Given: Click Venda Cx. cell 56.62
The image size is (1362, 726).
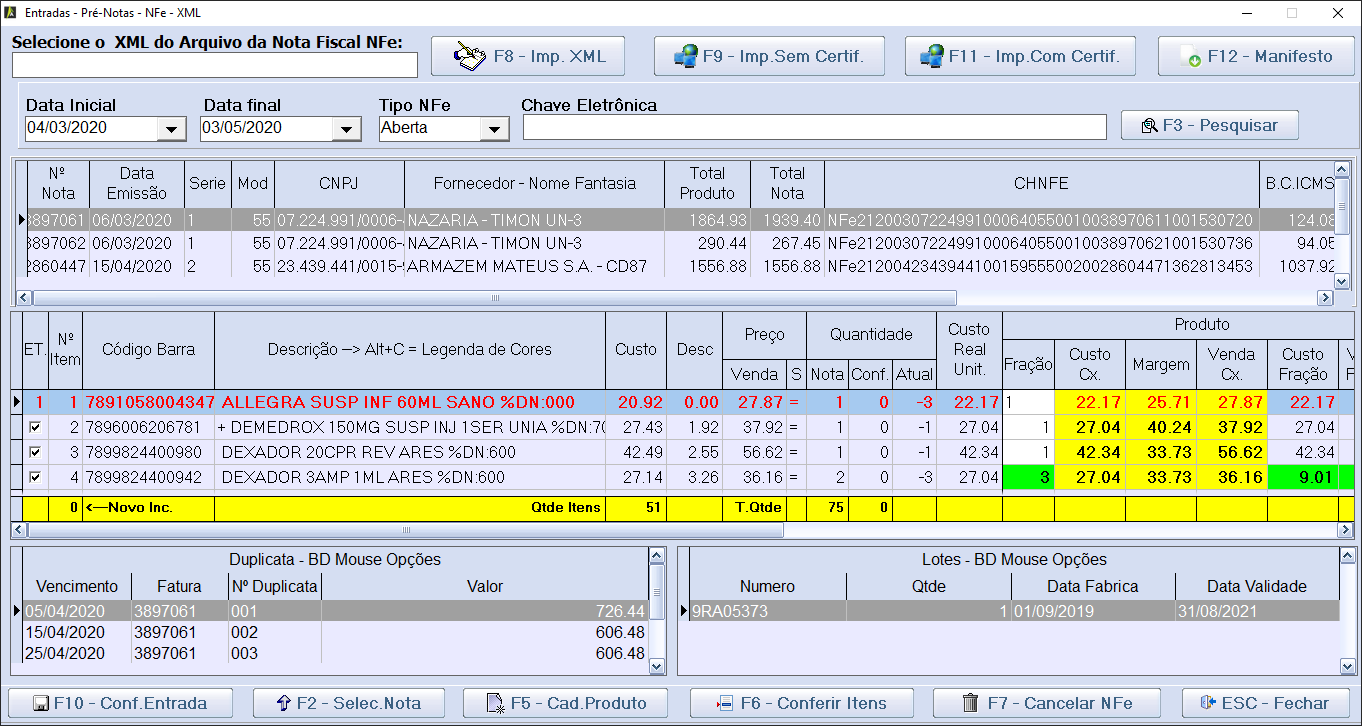Looking at the screenshot, I should point(1231,453).
